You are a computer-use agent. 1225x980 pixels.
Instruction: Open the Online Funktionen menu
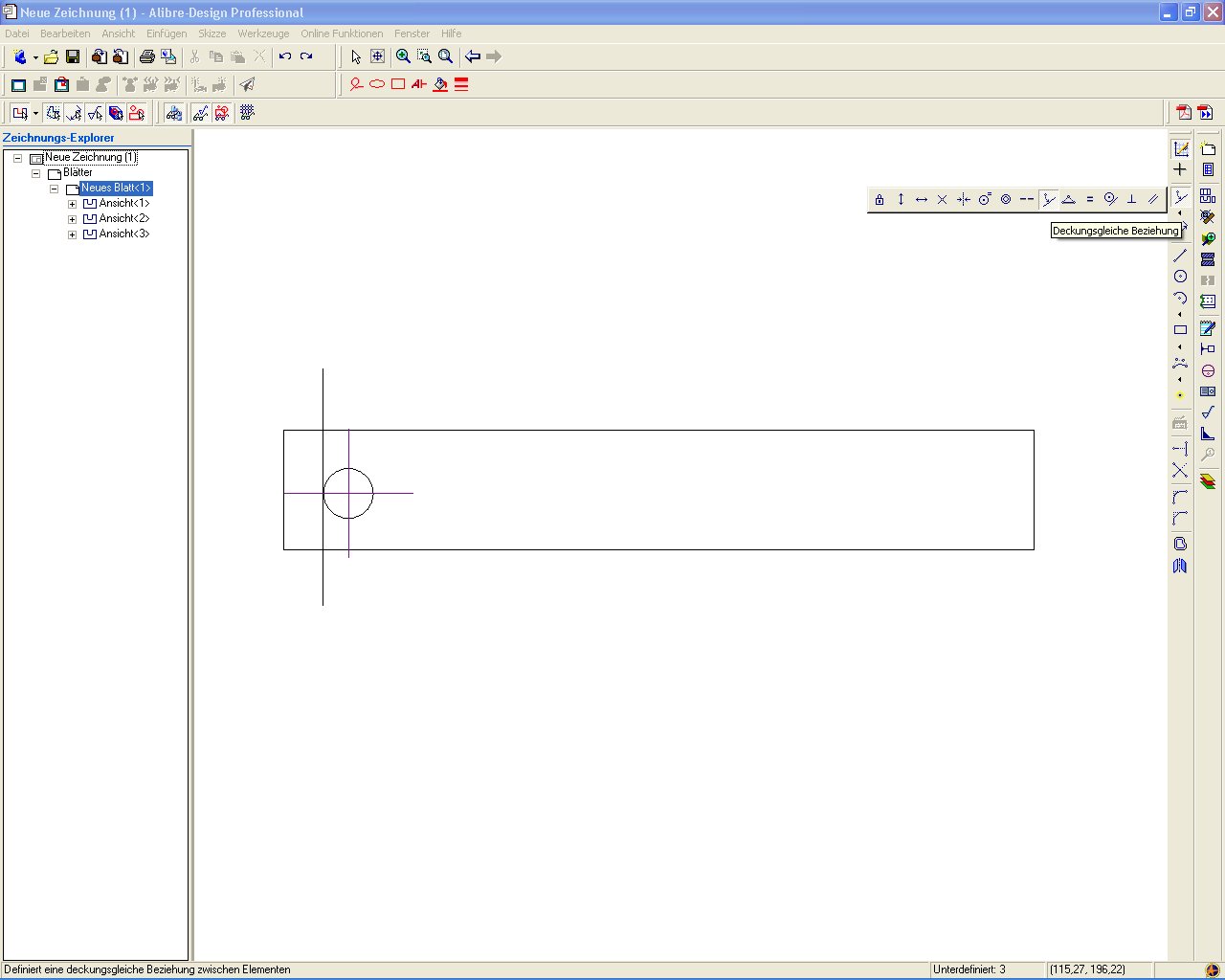(342, 33)
